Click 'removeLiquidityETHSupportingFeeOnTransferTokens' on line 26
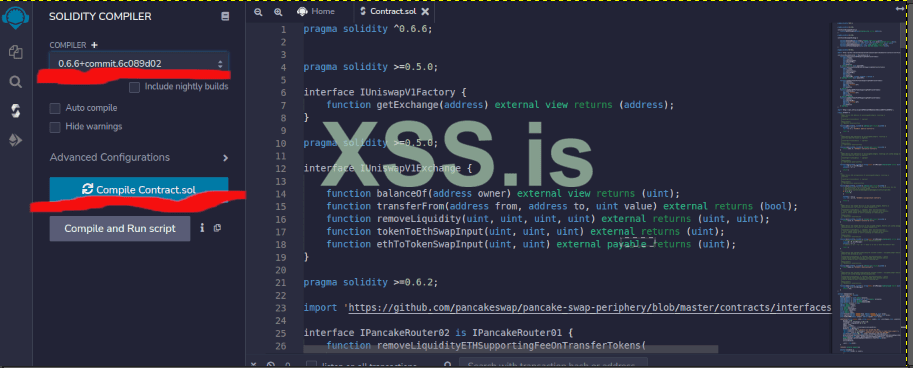913x368 pixels. click(508, 346)
